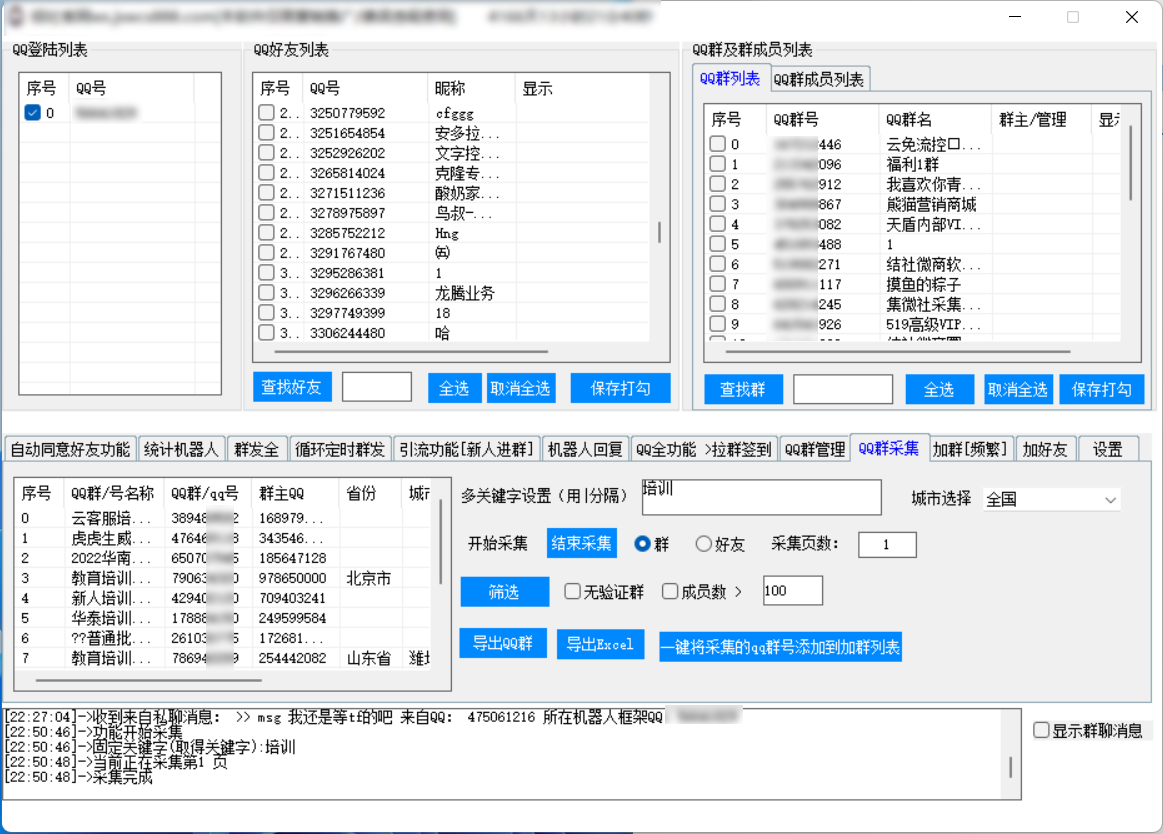Open the 城市选择 dropdown
Viewport: 1163px width, 834px height.
(1051, 499)
